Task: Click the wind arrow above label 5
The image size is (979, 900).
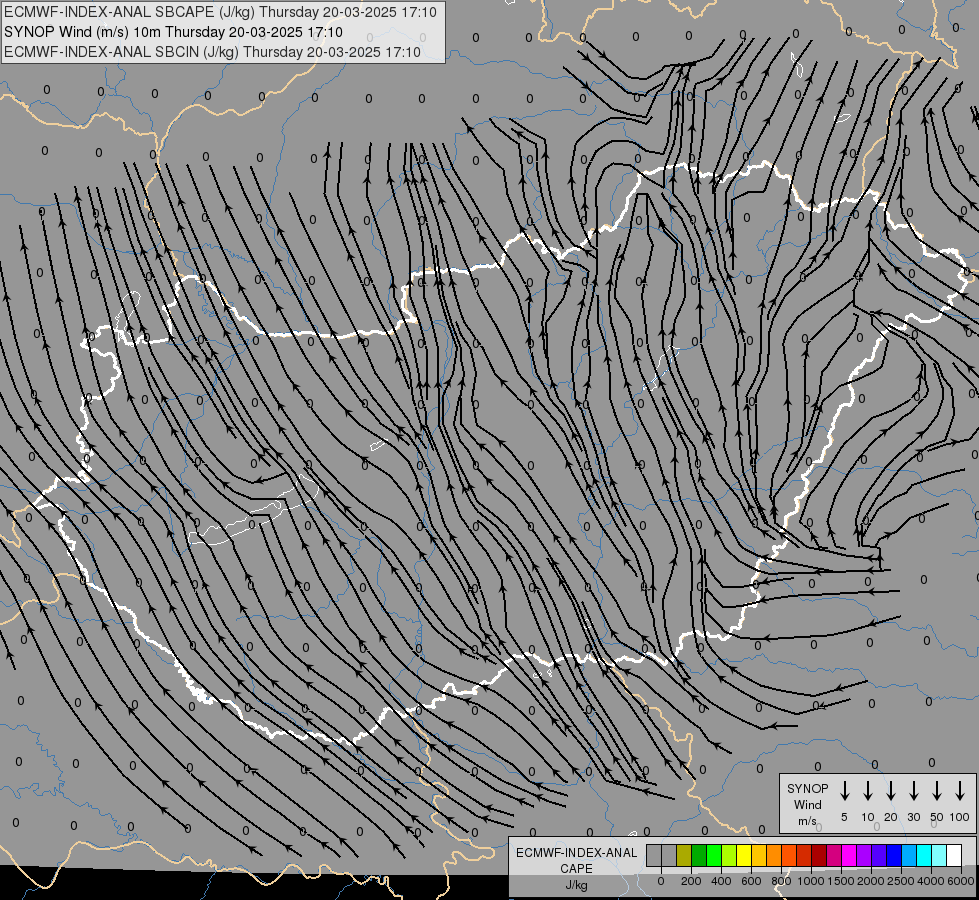Action: pos(844,791)
